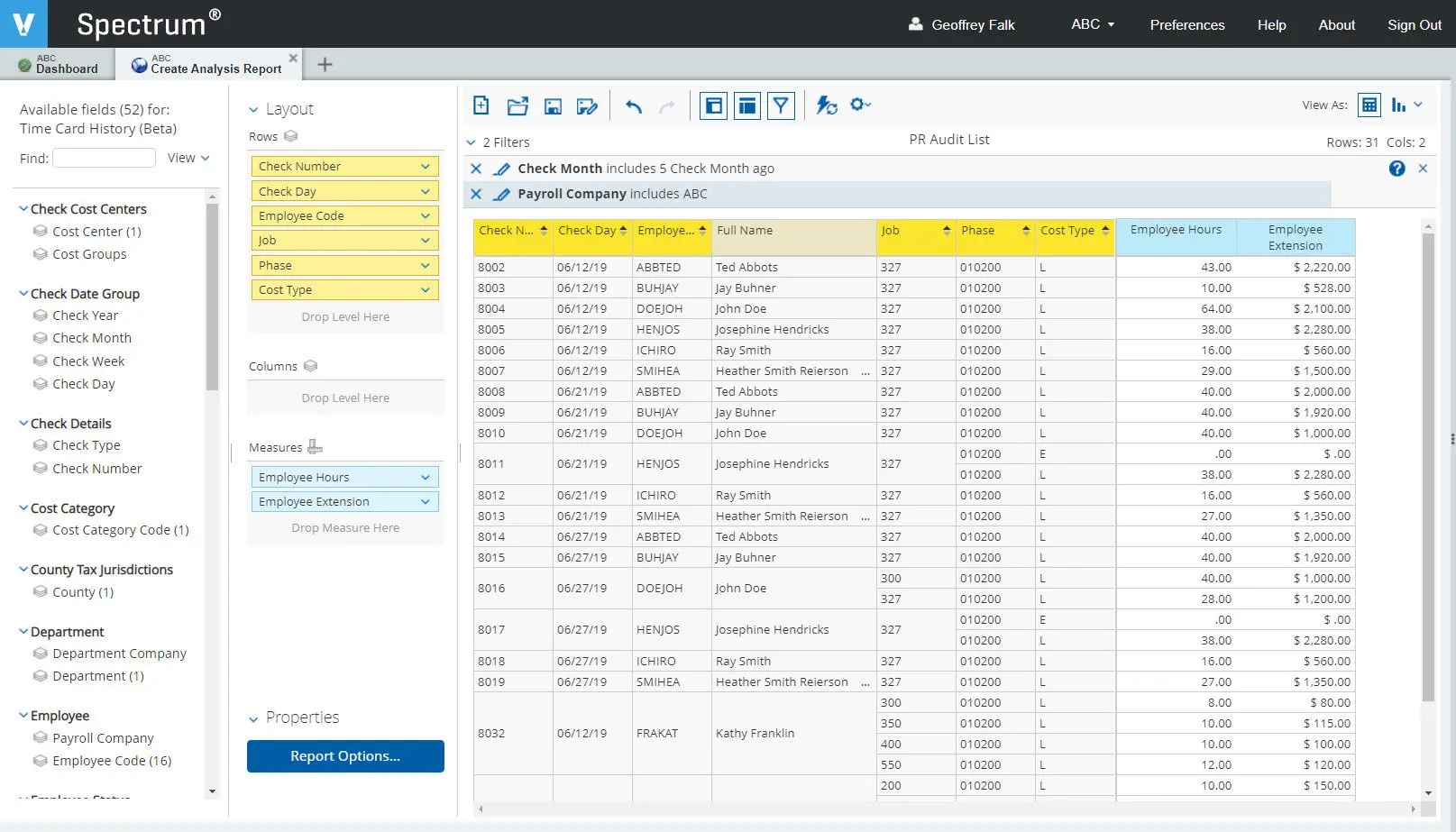Click the Find input field

pyautogui.click(x=105, y=159)
